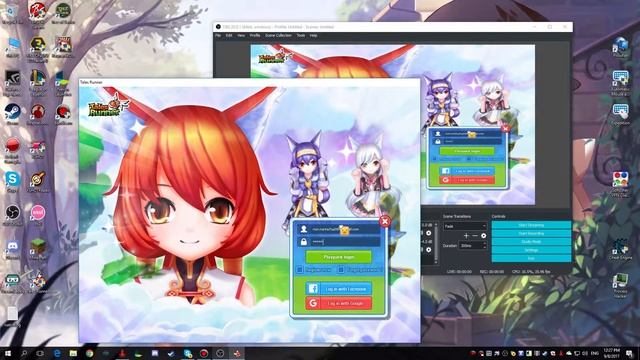The height and width of the screenshot is (360, 640).
Task: Open the OBS Studio desktop shortcut
Action: (13, 213)
